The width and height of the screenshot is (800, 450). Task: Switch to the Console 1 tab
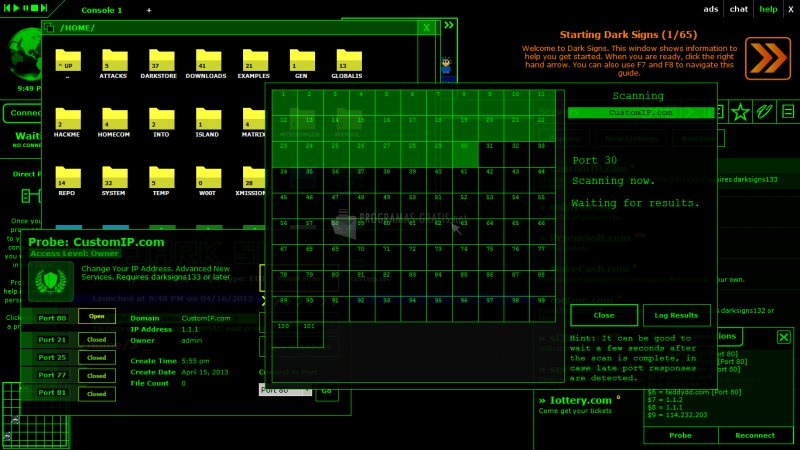102,10
